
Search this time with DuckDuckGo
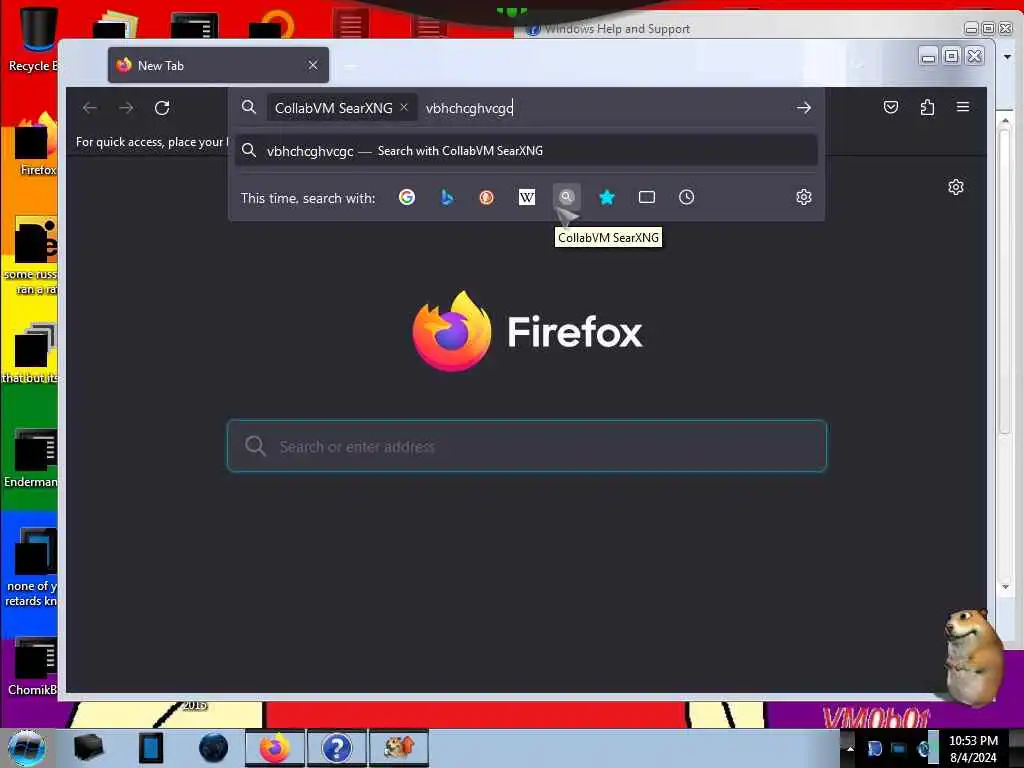coord(487,197)
